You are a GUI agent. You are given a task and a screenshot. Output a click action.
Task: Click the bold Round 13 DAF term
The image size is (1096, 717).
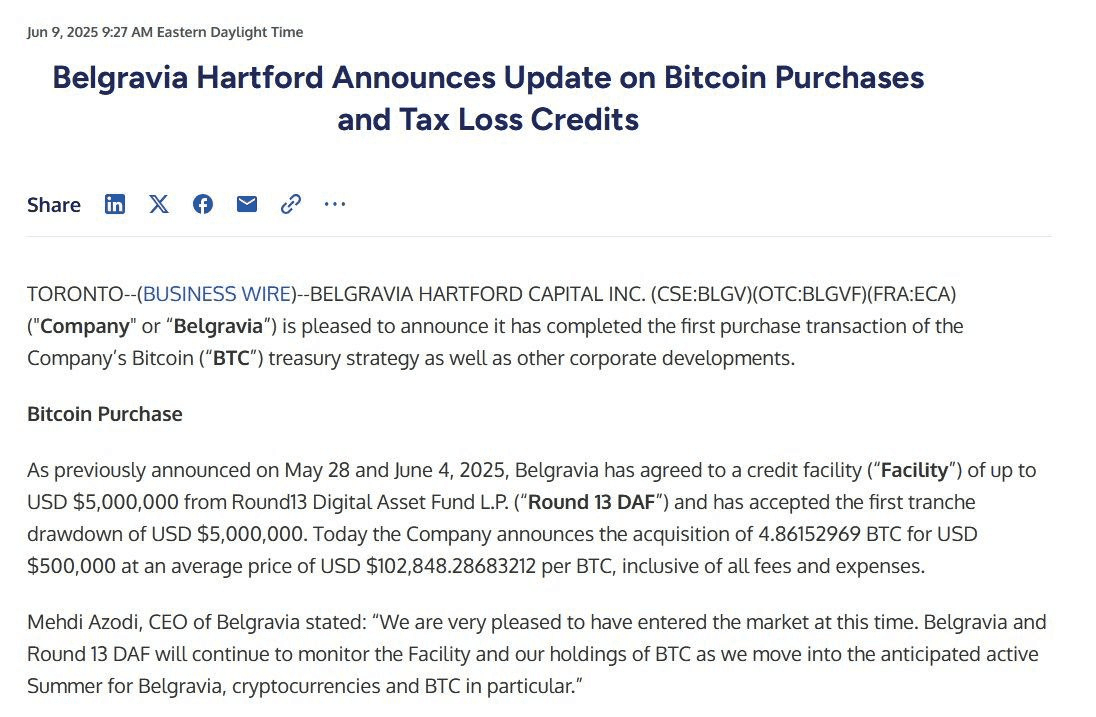591,502
